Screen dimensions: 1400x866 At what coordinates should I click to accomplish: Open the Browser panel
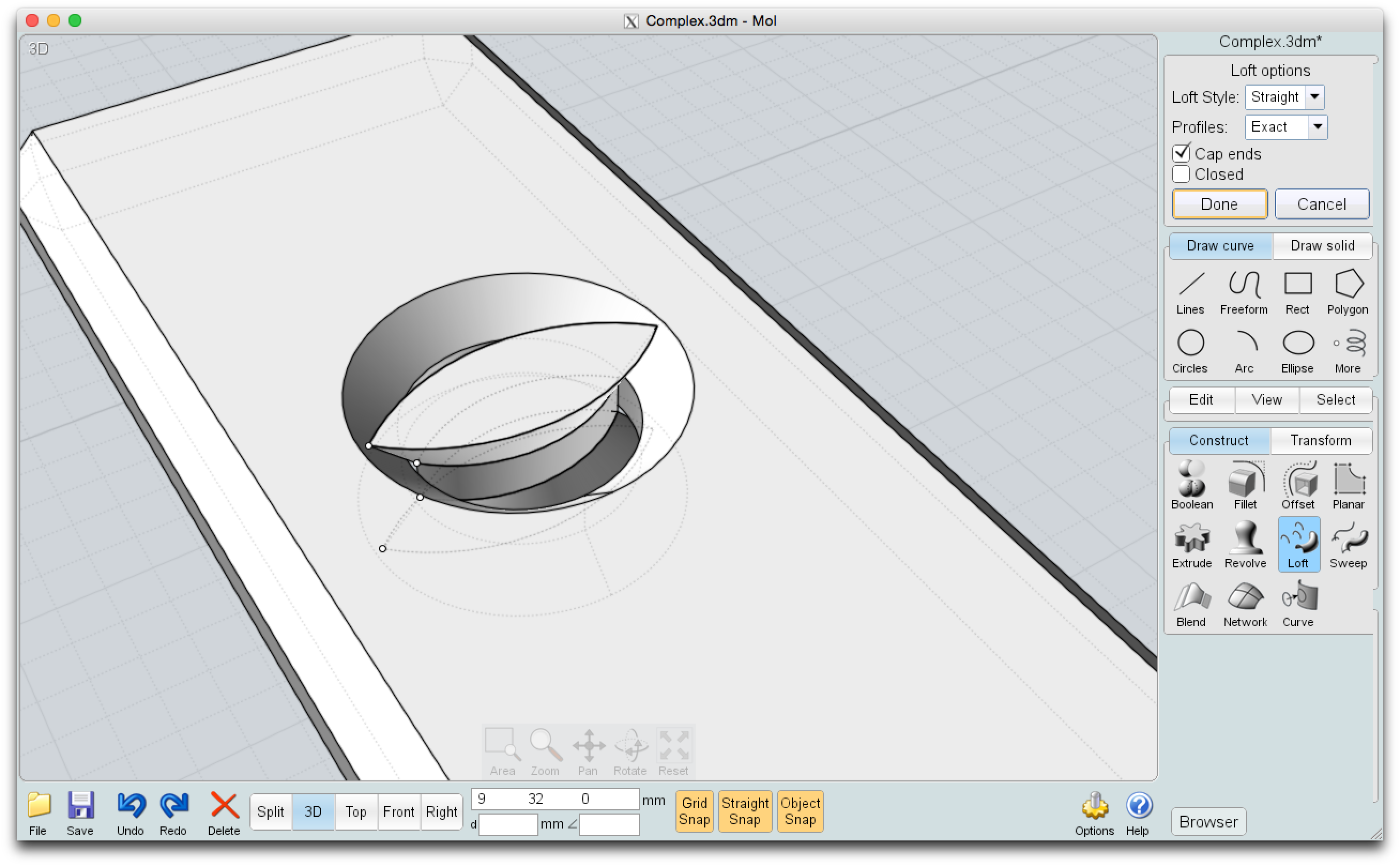click(1208, 822)
